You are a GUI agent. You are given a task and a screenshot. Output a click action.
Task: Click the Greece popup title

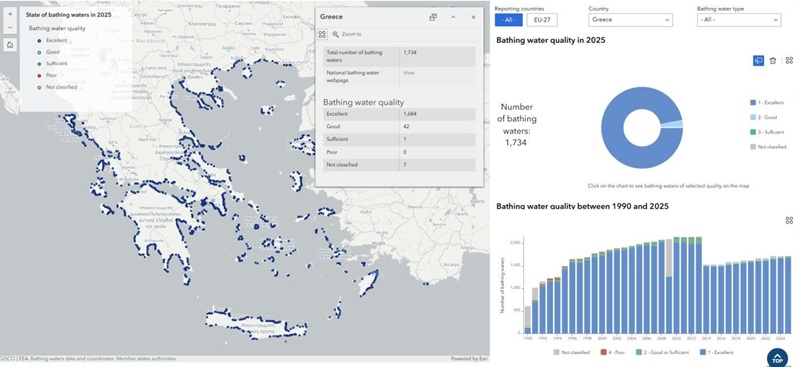coord(331,17)
